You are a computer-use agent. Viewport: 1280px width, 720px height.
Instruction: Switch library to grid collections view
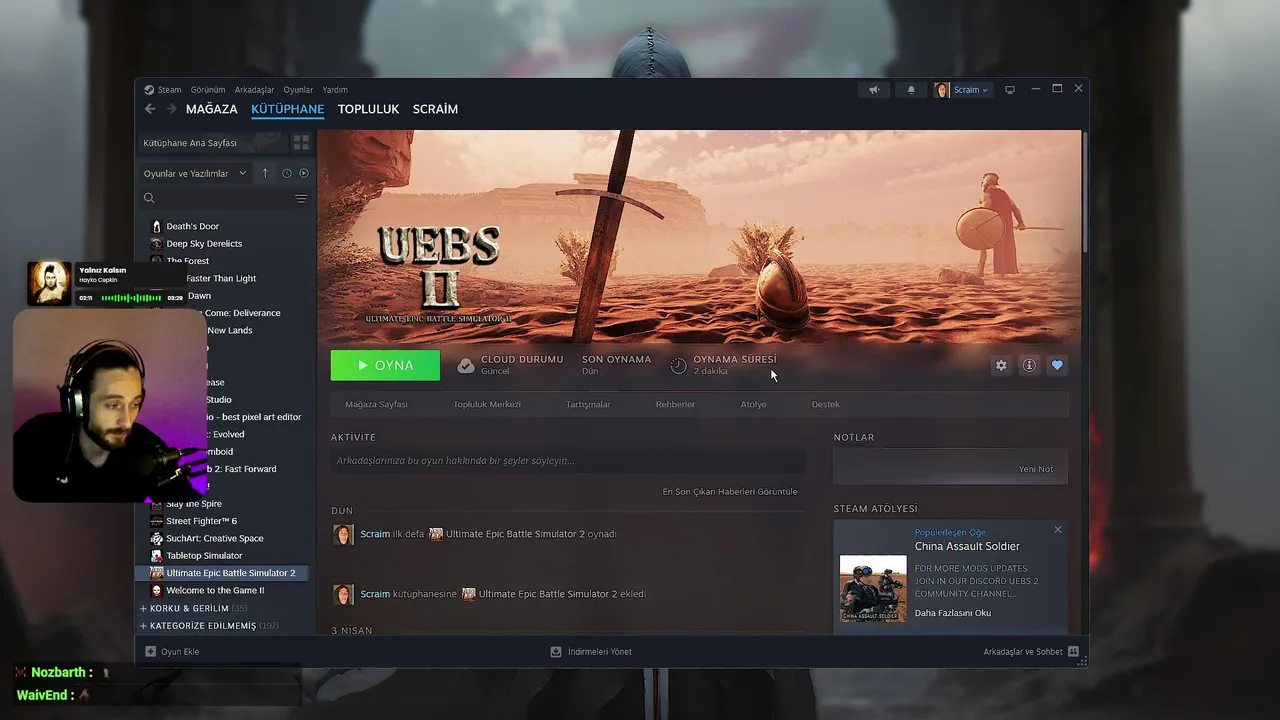[x=301, y=143]
